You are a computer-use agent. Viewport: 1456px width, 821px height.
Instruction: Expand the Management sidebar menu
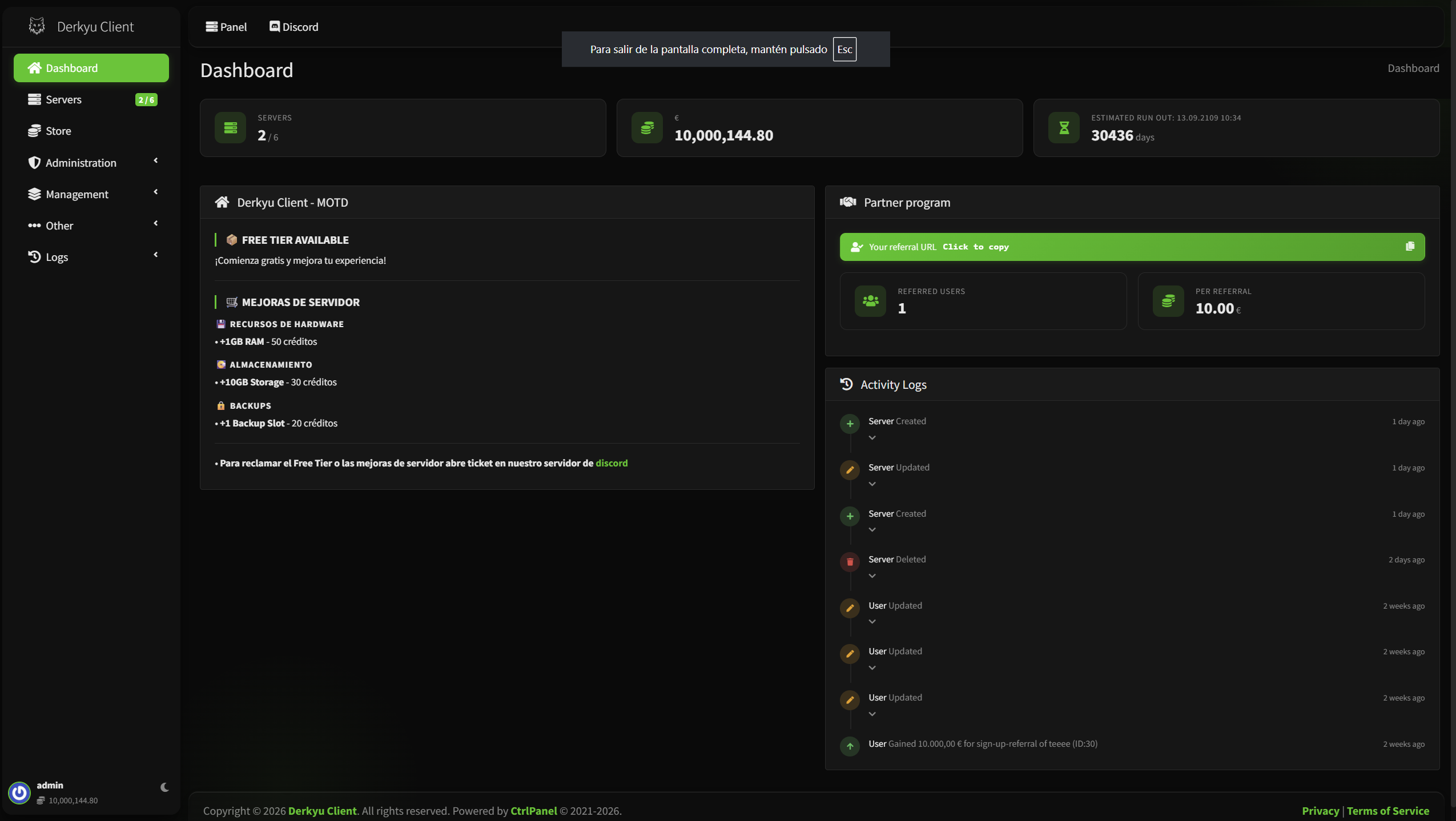[x=91, y=194]
